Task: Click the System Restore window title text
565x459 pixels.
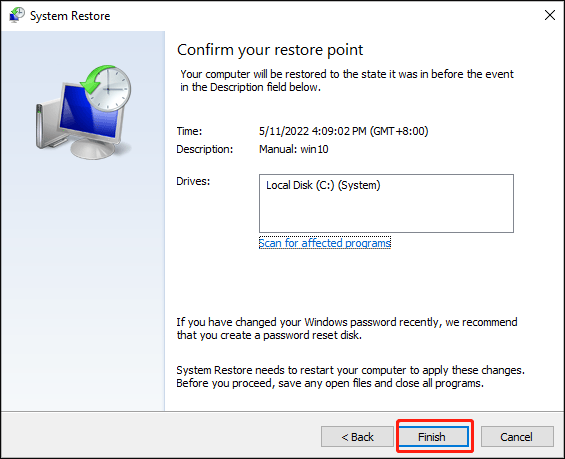Action: coord(70,16)
